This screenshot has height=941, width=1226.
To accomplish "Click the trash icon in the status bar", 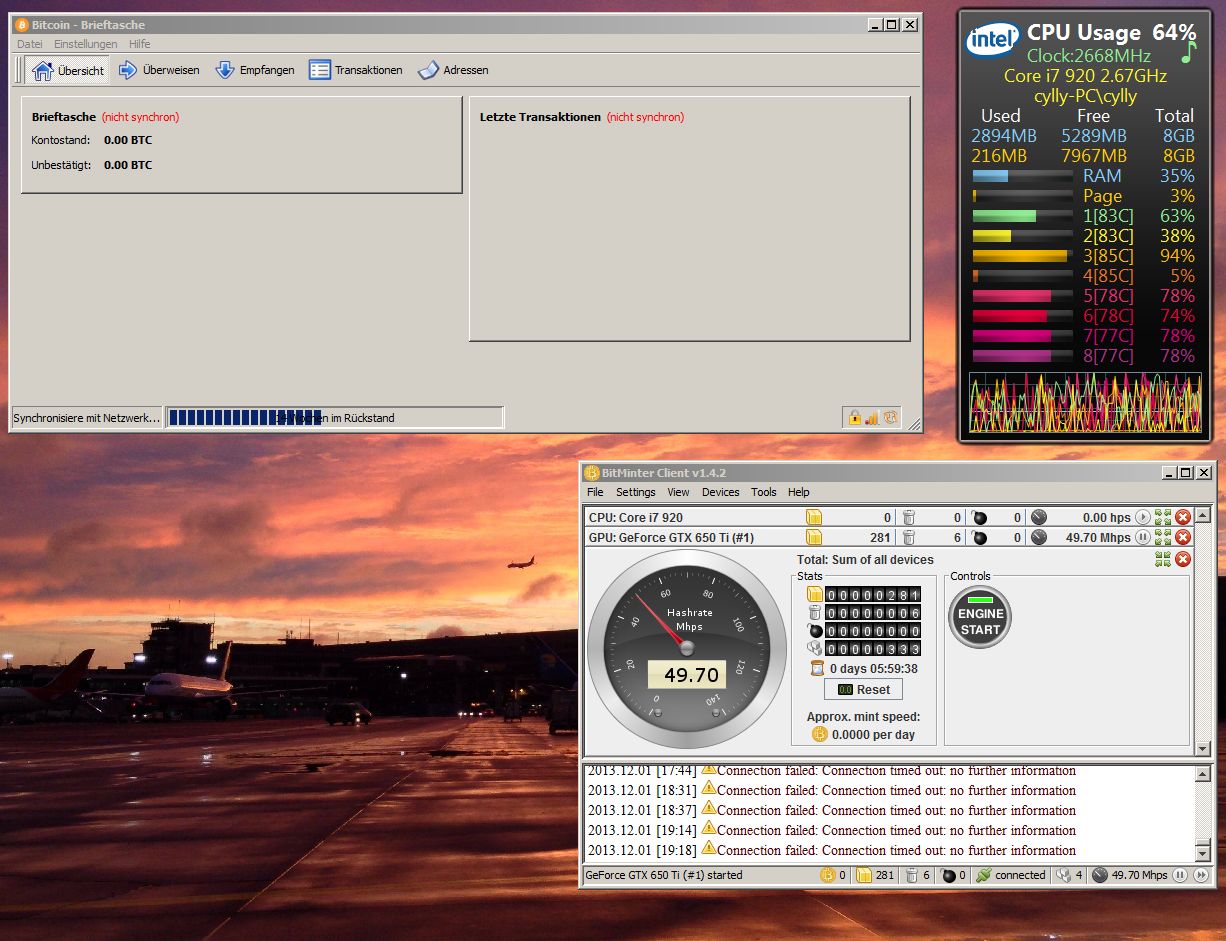I will pyautogui.click(x=911, y=875).
